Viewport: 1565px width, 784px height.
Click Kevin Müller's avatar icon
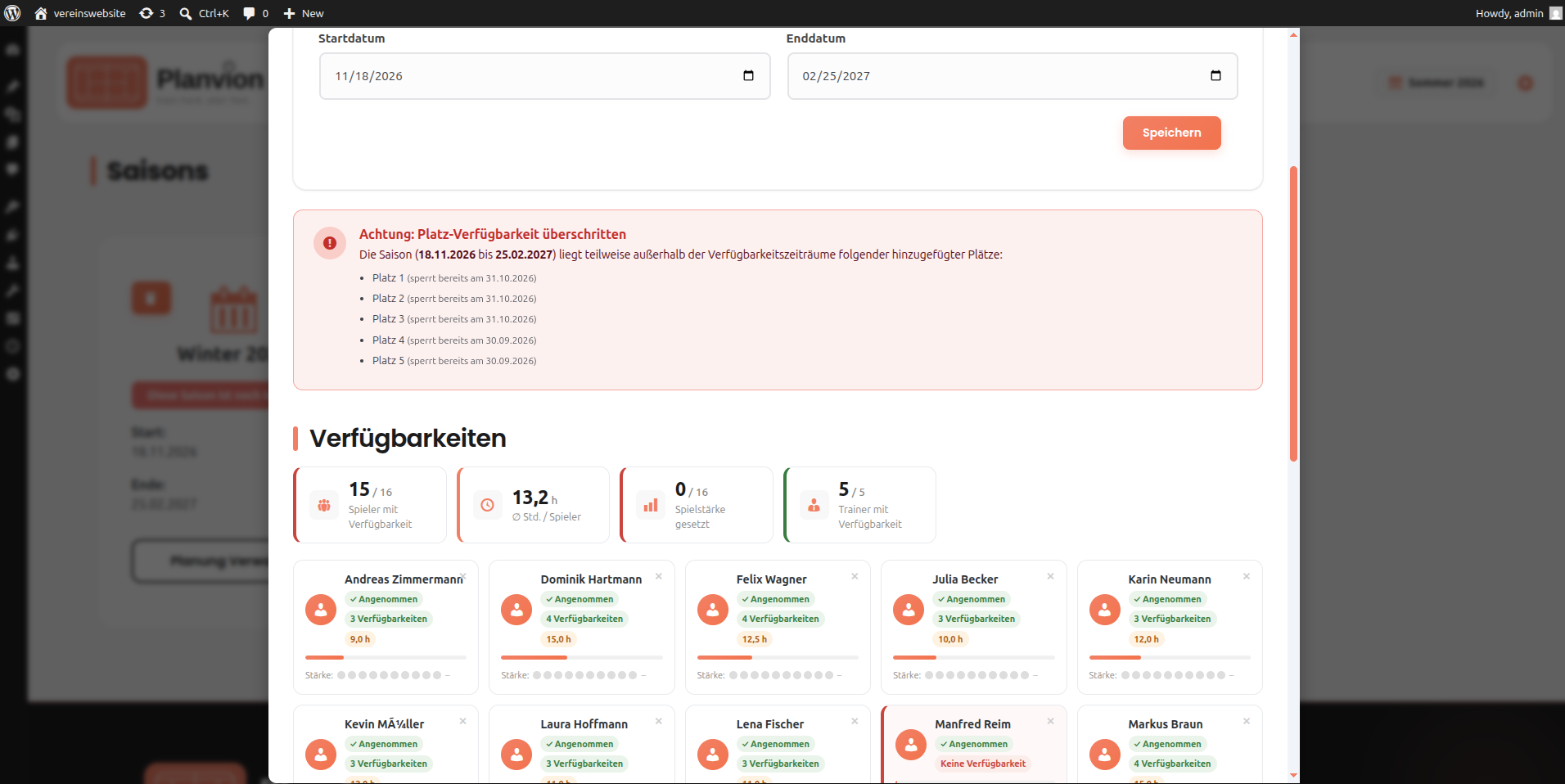point(321,755)
